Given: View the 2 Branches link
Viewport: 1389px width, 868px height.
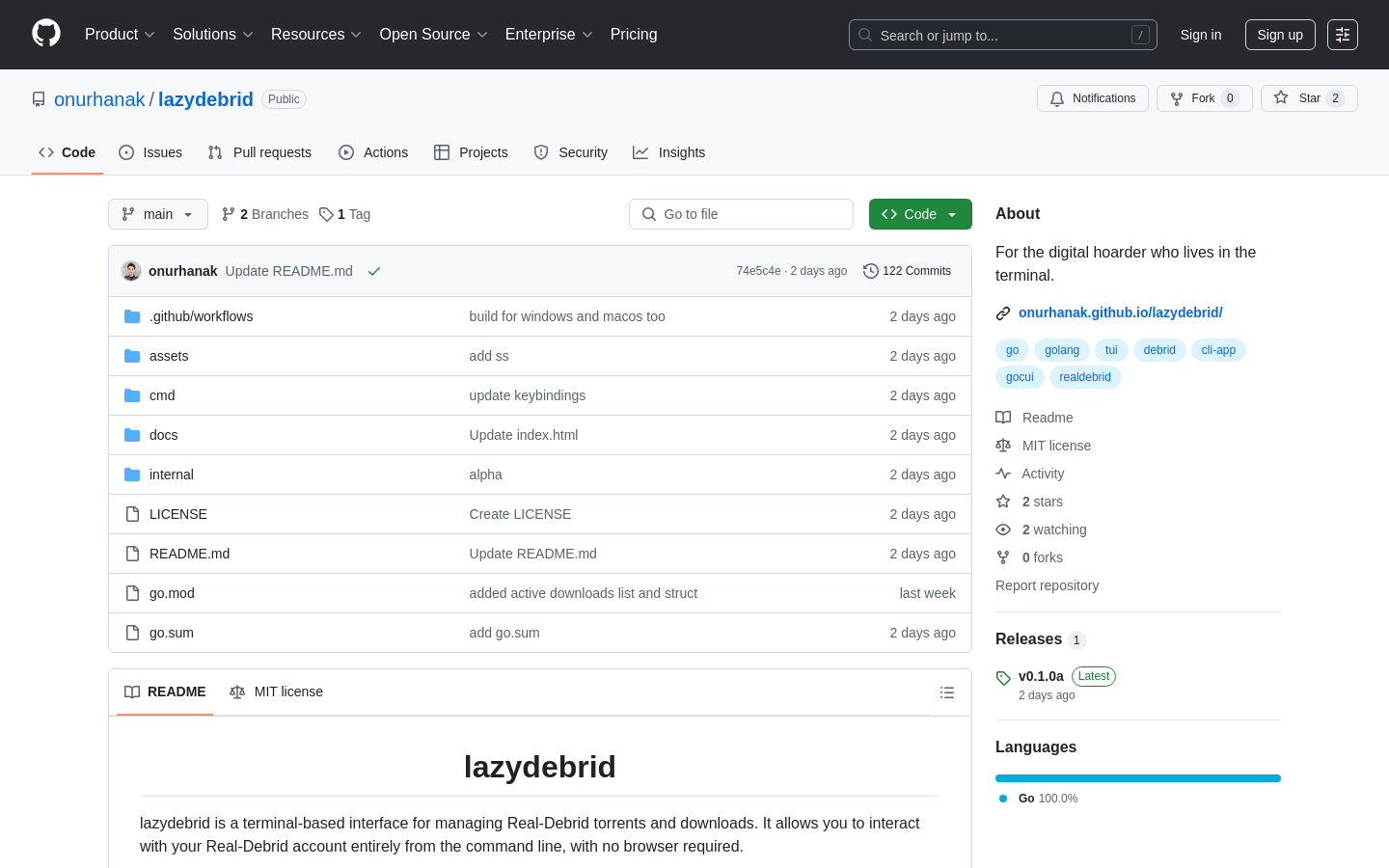Looking at the screenshot, I should pyautogui.click(x=265, y=214).
